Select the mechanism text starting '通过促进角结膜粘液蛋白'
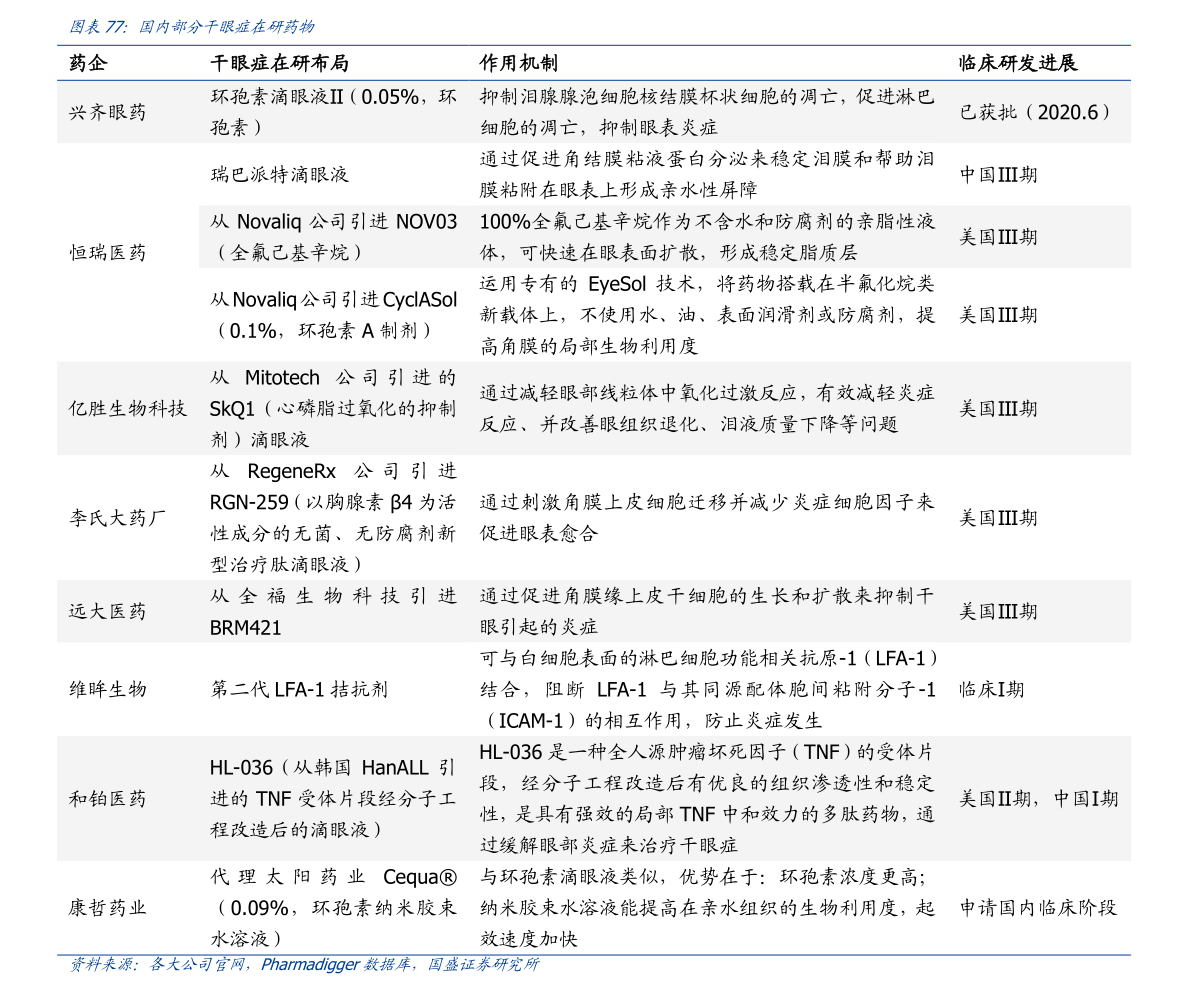 point(707,175)
